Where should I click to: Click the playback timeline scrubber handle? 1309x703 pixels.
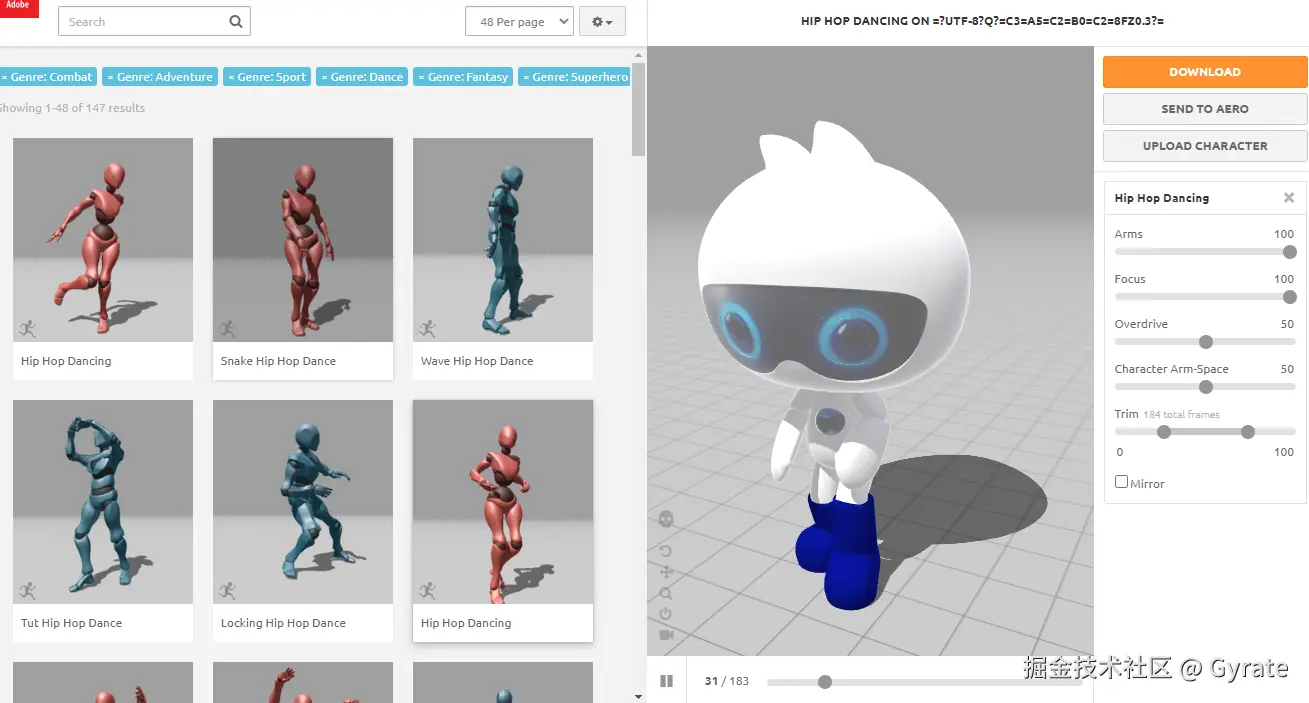[824, 682]
